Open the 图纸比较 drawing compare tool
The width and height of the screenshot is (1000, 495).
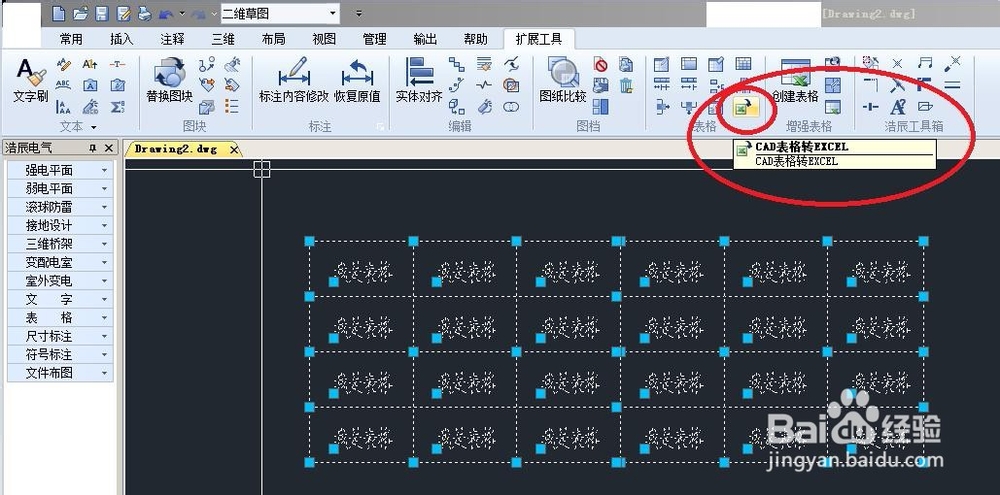pos(562,80)
